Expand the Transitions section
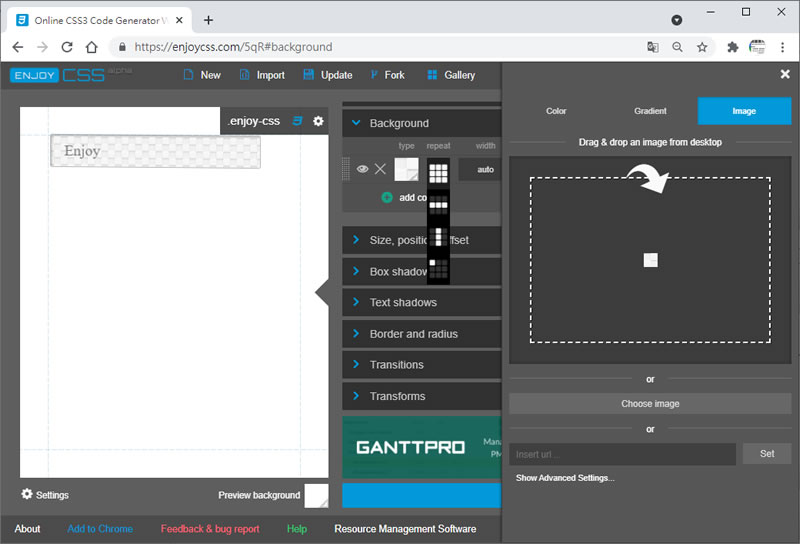This screenshot has height=544, width=800. [x=421, y=365]
